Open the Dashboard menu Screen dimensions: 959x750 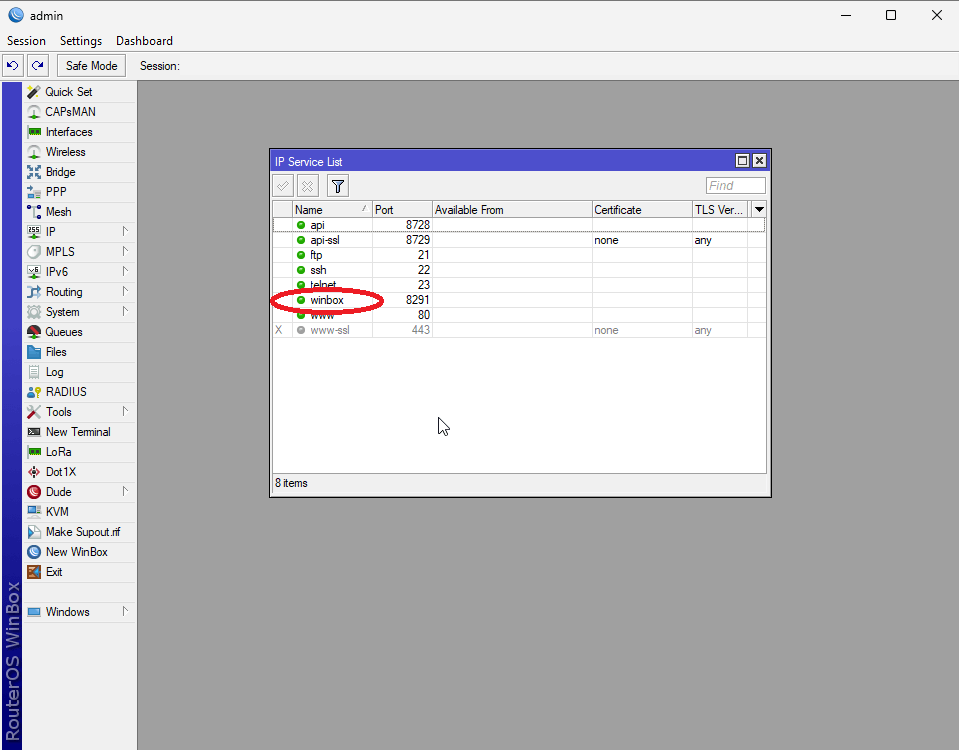point(144,41)
